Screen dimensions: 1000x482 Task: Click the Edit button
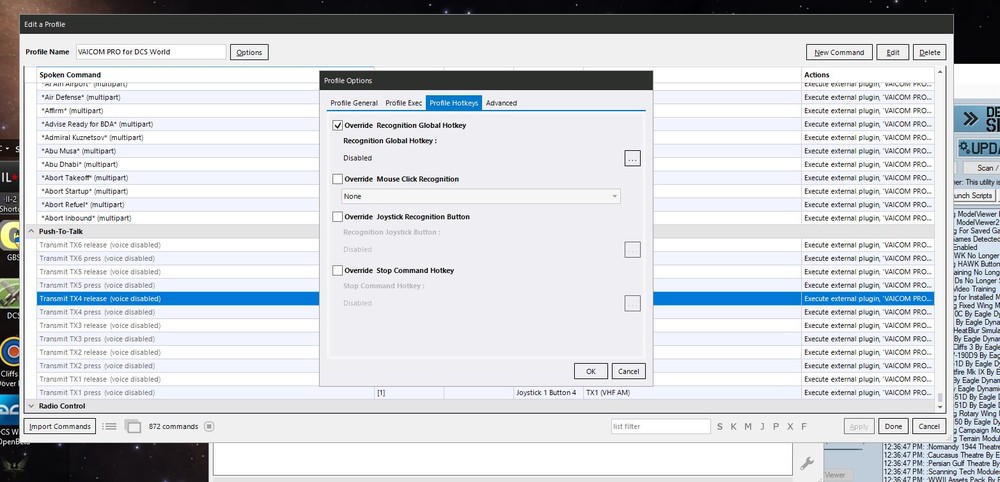[892, 52]
